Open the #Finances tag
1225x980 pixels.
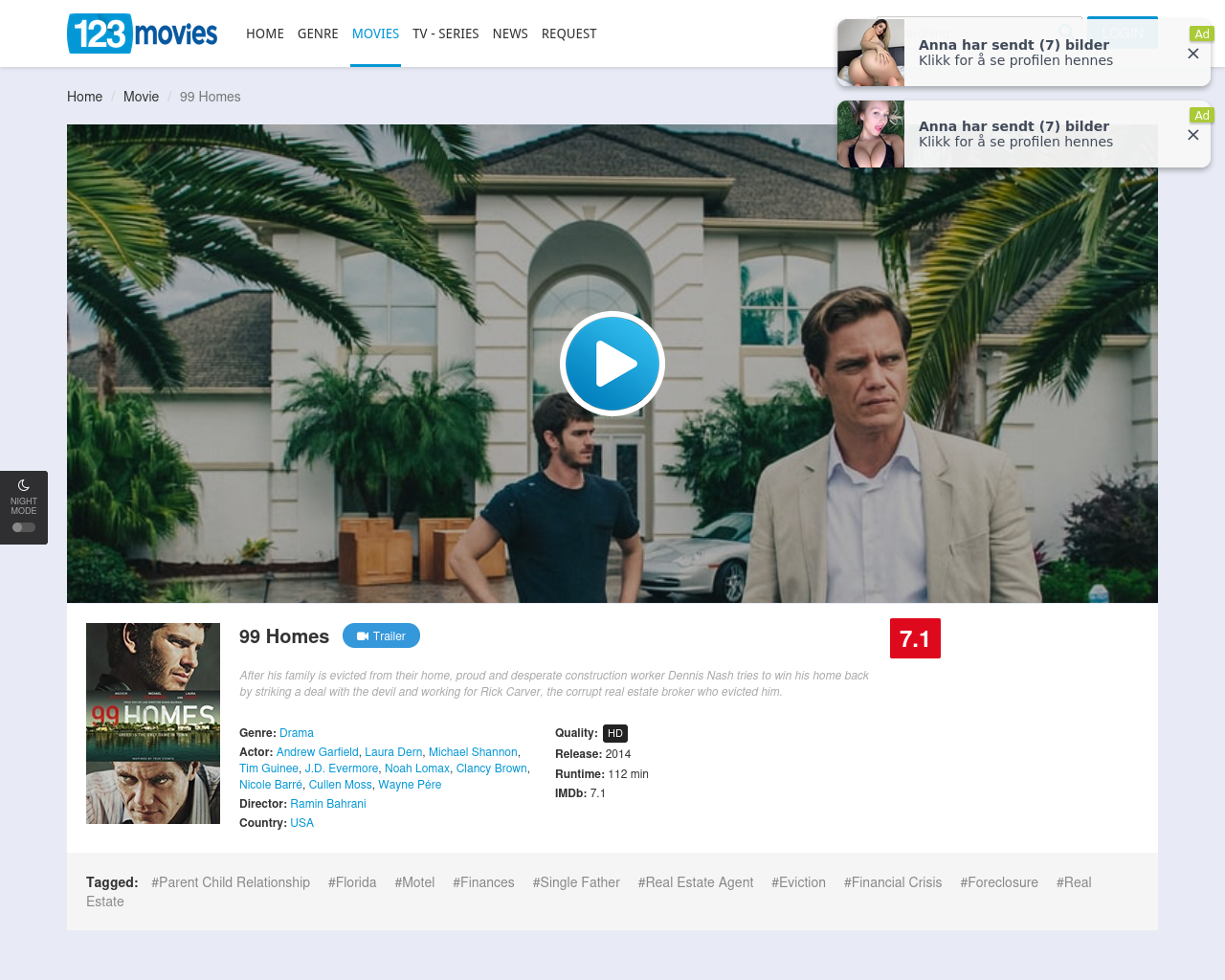pyautogui.click(x=483, y=882)
